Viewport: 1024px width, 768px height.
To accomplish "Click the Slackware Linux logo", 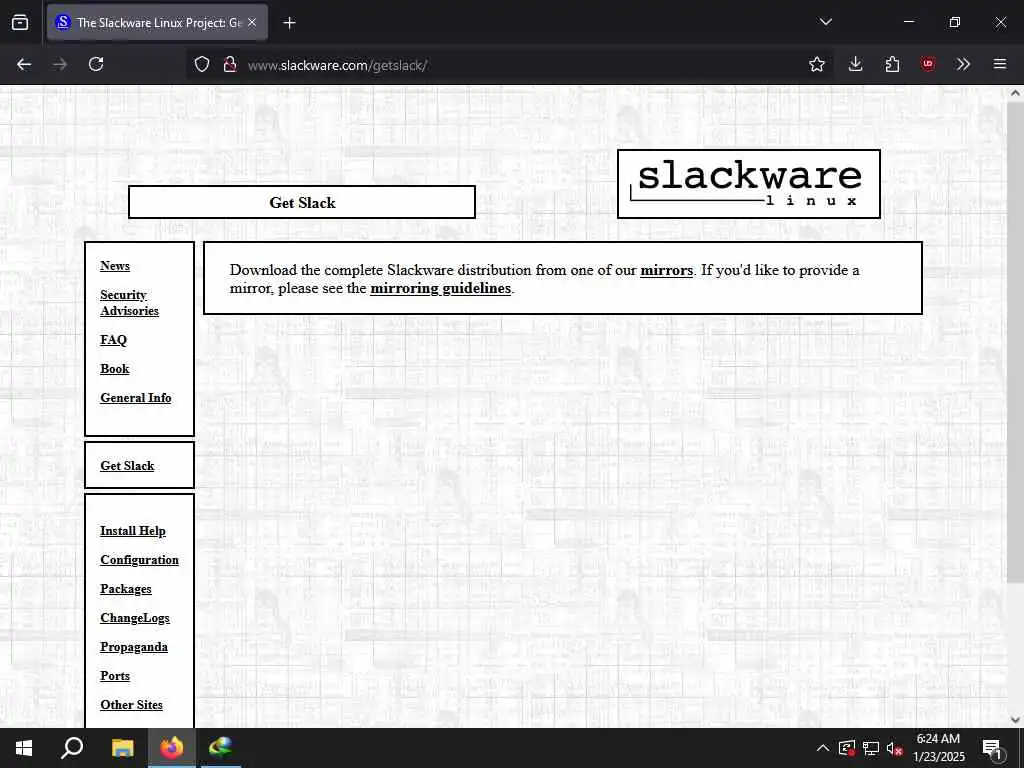I will (748, 184).
